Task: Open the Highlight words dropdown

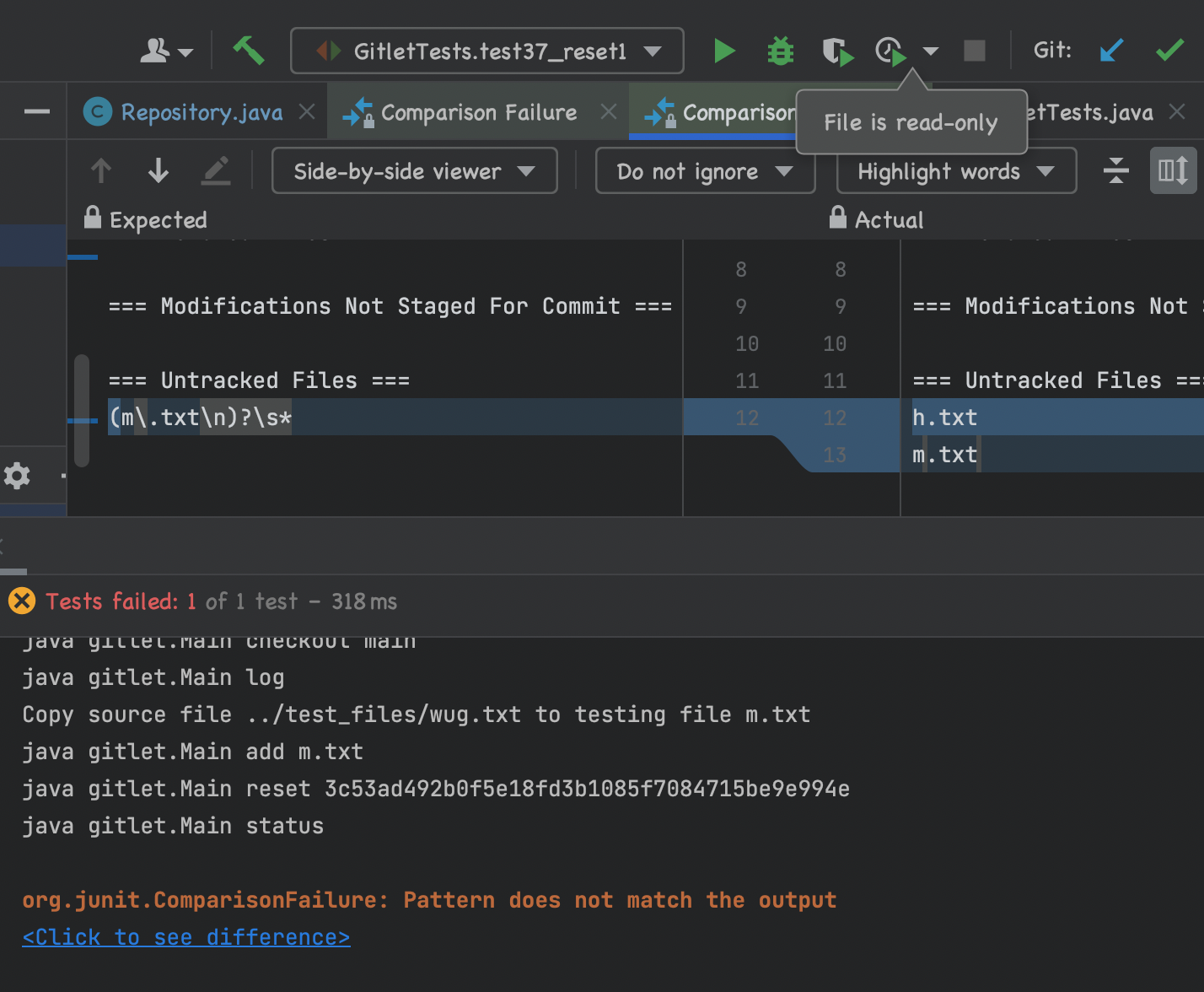Action: [x=955, y=171]
